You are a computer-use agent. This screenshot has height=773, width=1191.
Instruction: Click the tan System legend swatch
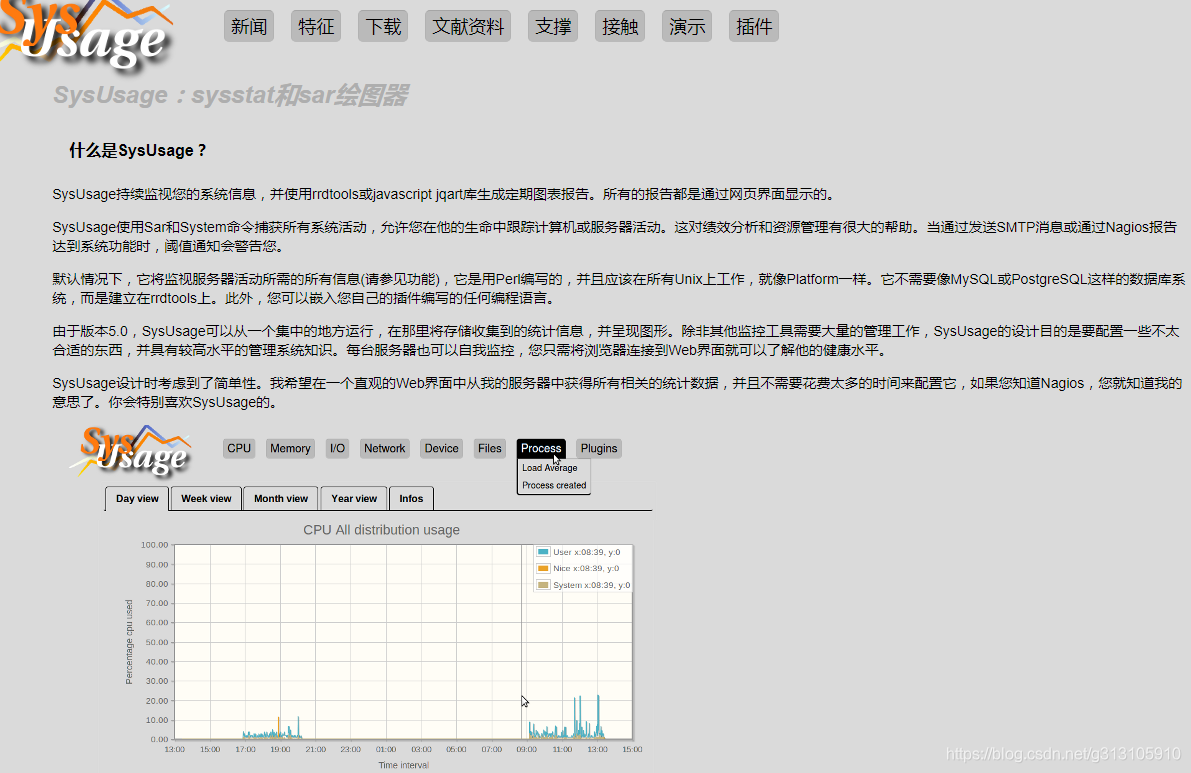[543, 585]
